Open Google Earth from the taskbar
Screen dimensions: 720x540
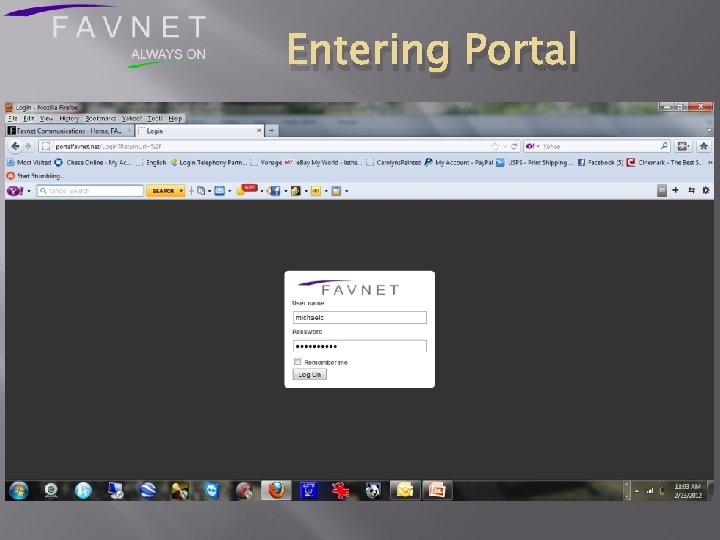(x=147, y=491)
